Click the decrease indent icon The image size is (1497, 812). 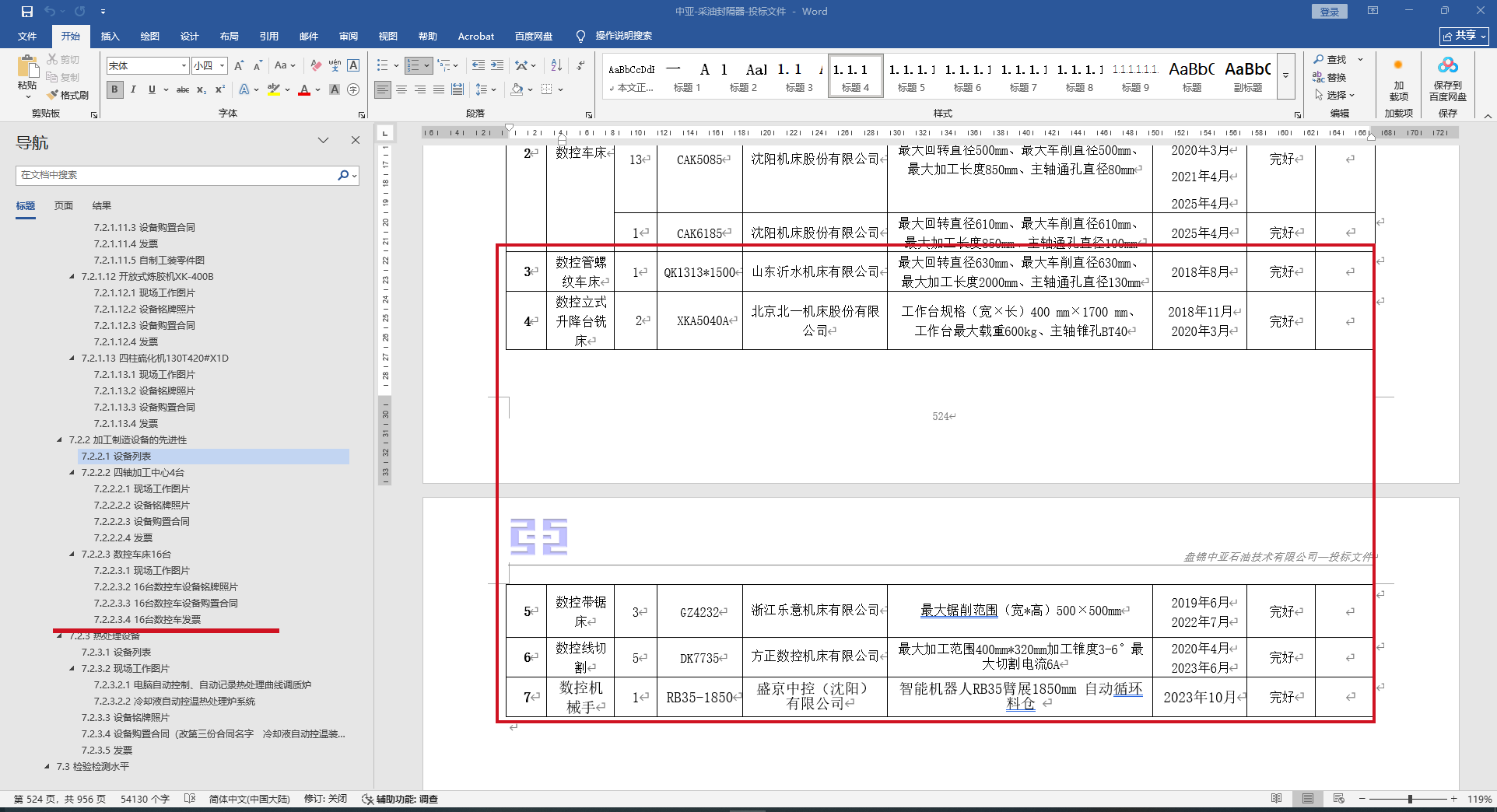479,66
